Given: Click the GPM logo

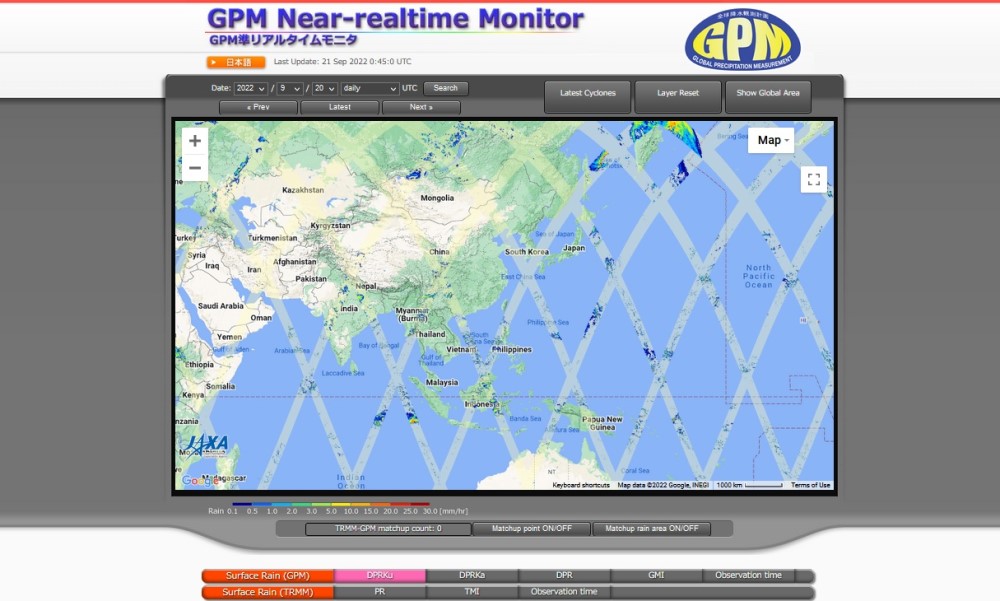Looking at the screenshot, I should (x=742, y=40).
